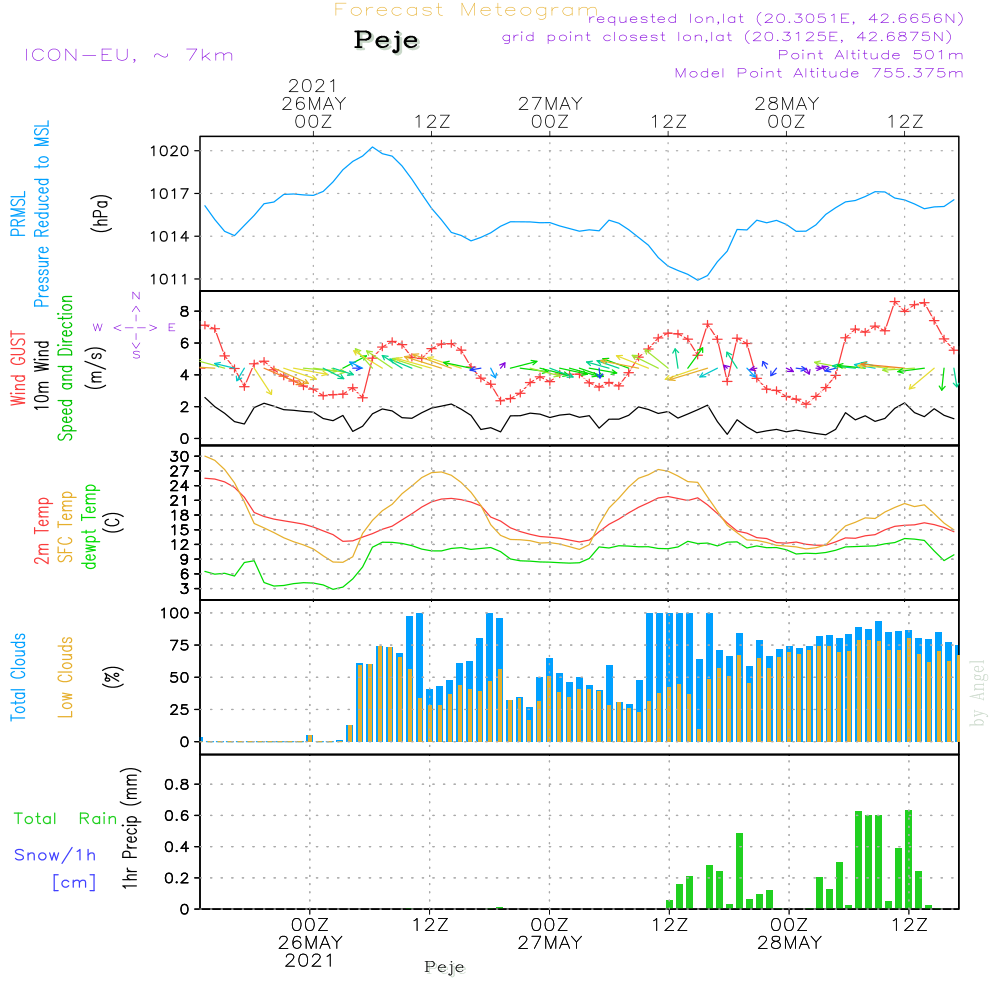Select '2021' label under the bottom axis
Viewport: 1000px width, 1000px height.
tap(309, 960)
